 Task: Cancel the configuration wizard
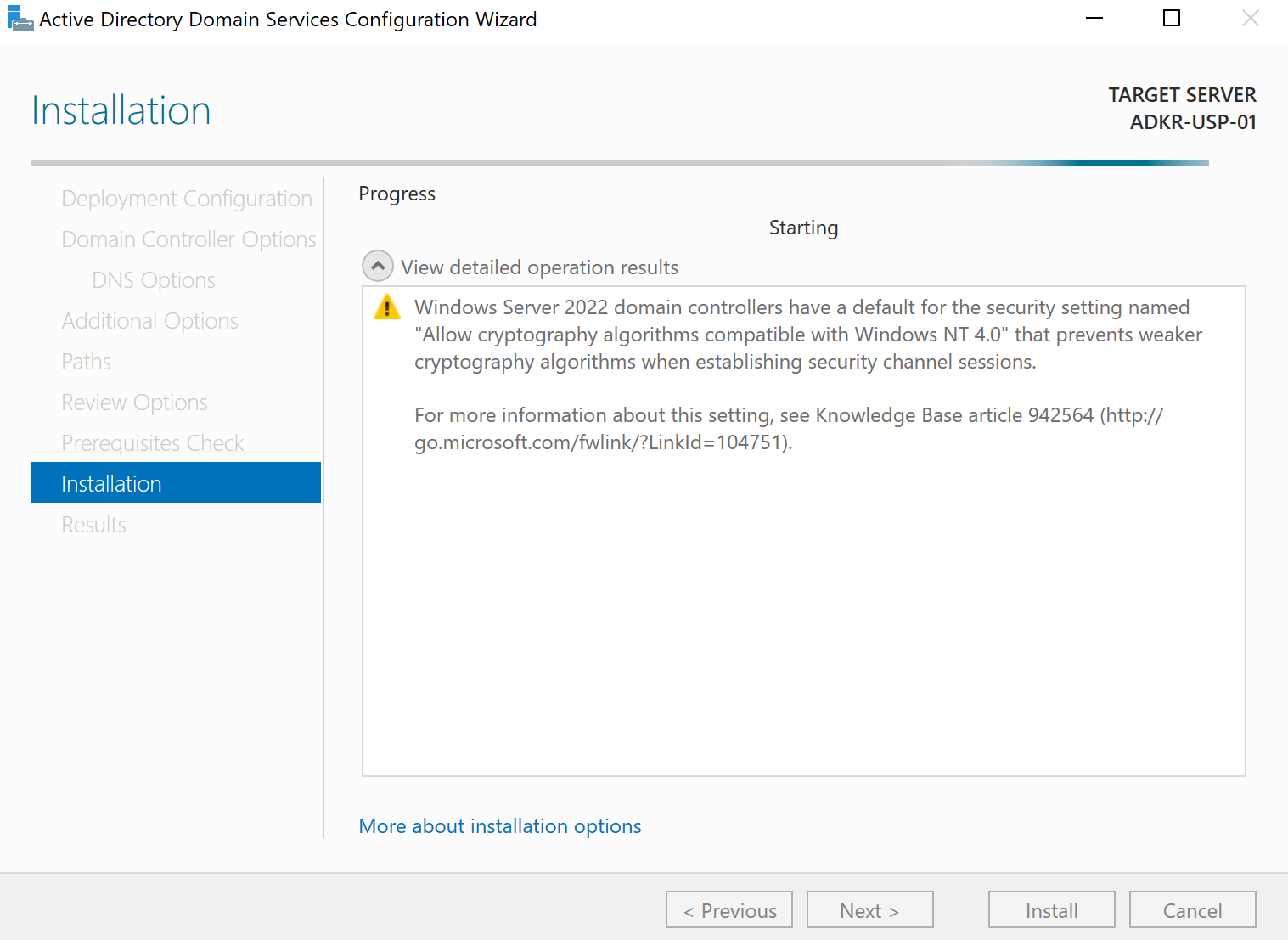click(x=1193, y=909)
